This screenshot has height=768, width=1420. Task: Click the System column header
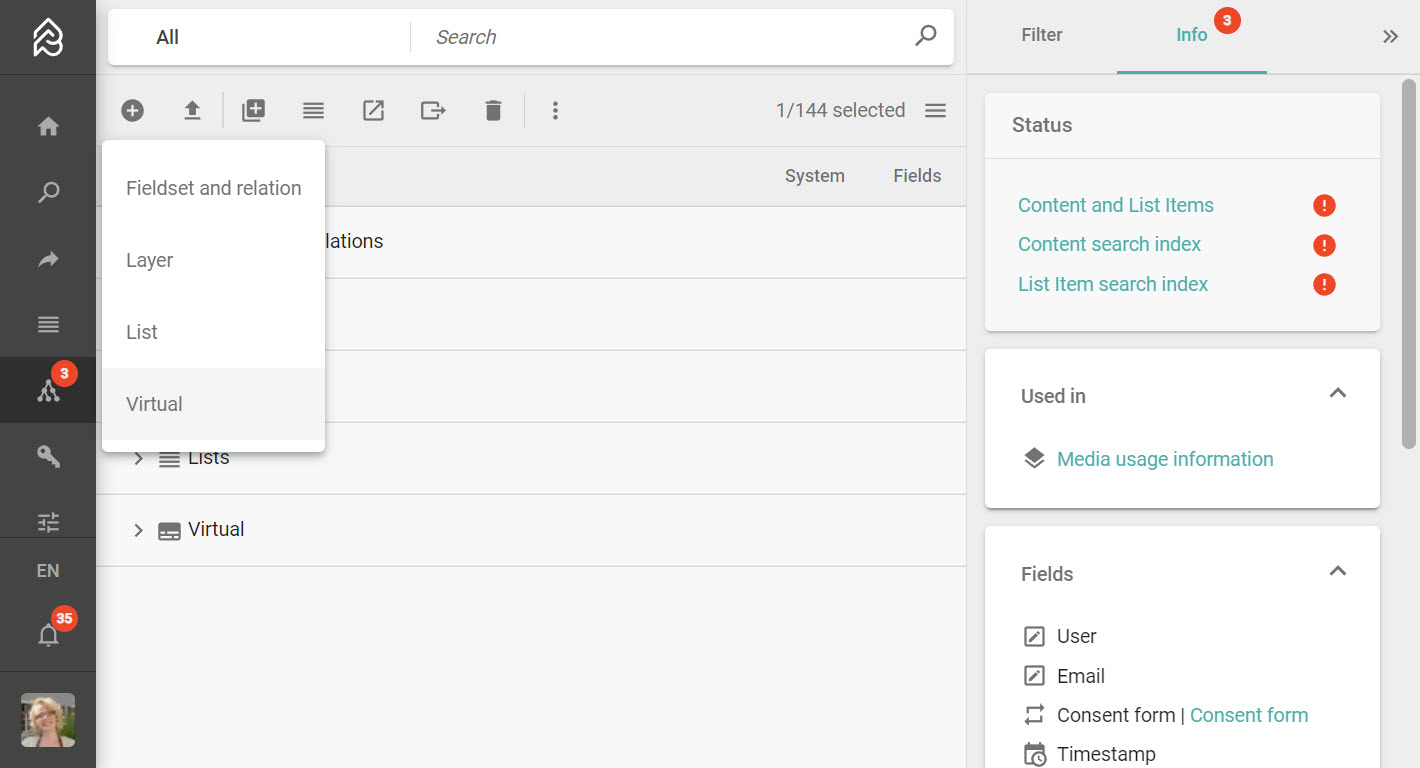click(x=814, y=176)
